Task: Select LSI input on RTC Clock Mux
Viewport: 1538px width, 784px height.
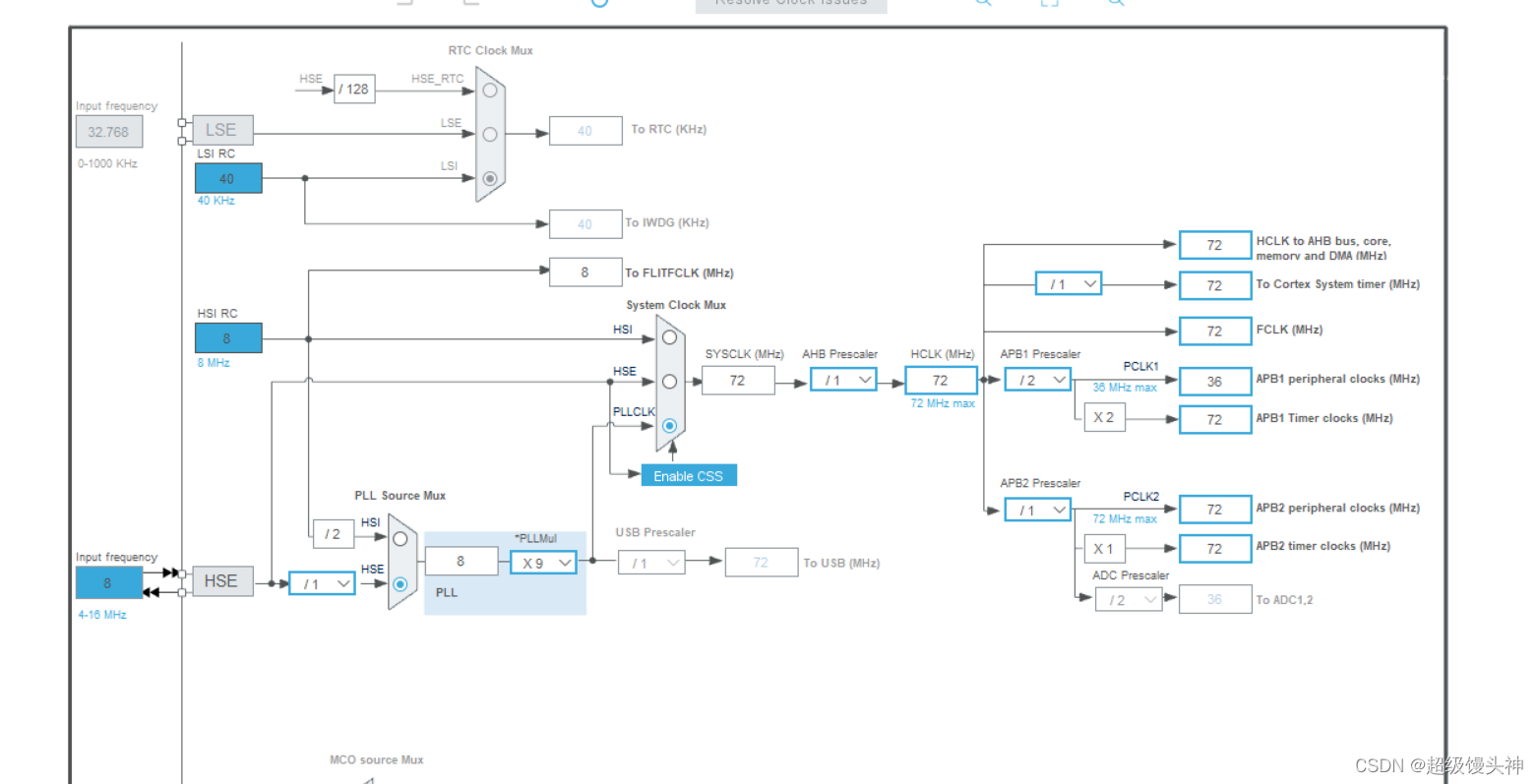Action: point(489,179)
